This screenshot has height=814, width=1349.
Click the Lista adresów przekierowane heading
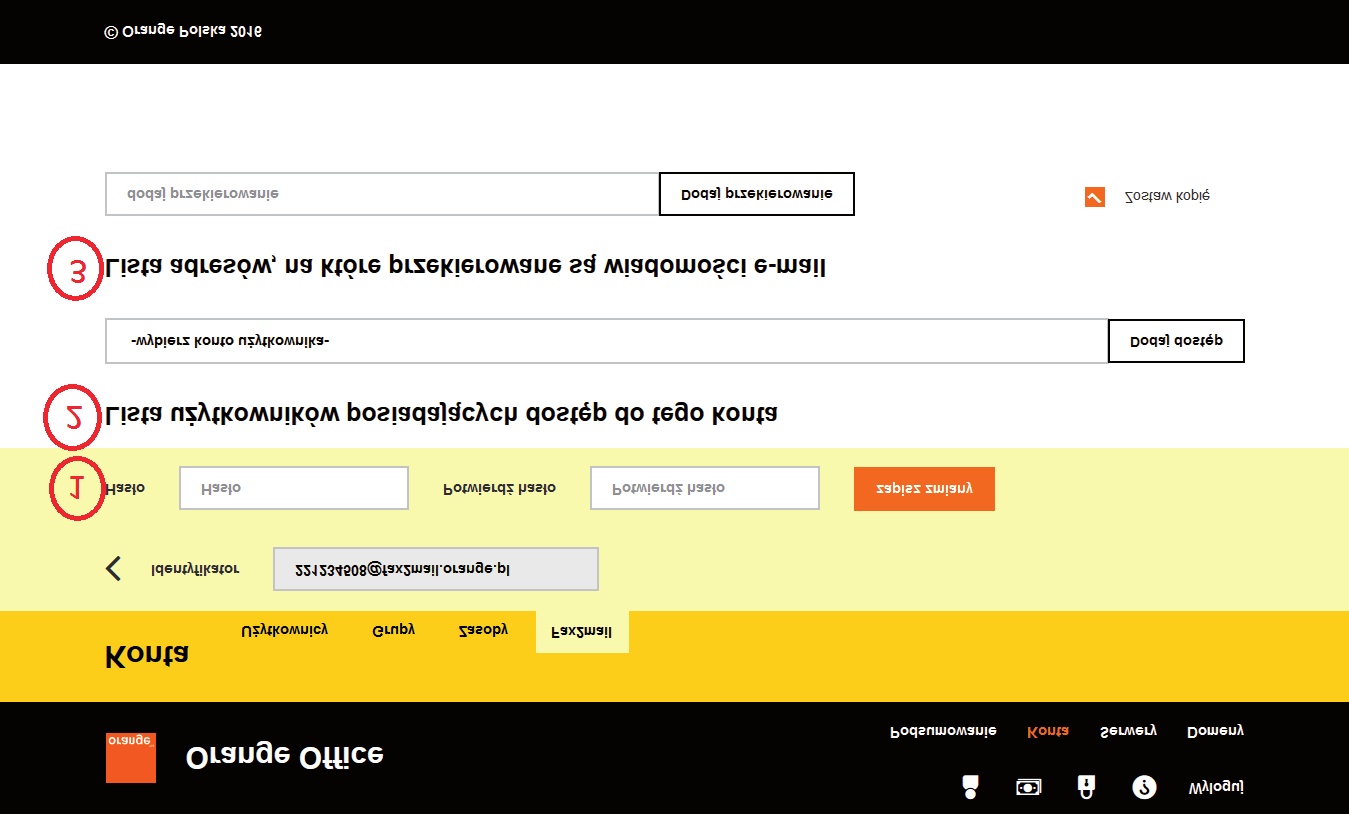tap(466, 266)
